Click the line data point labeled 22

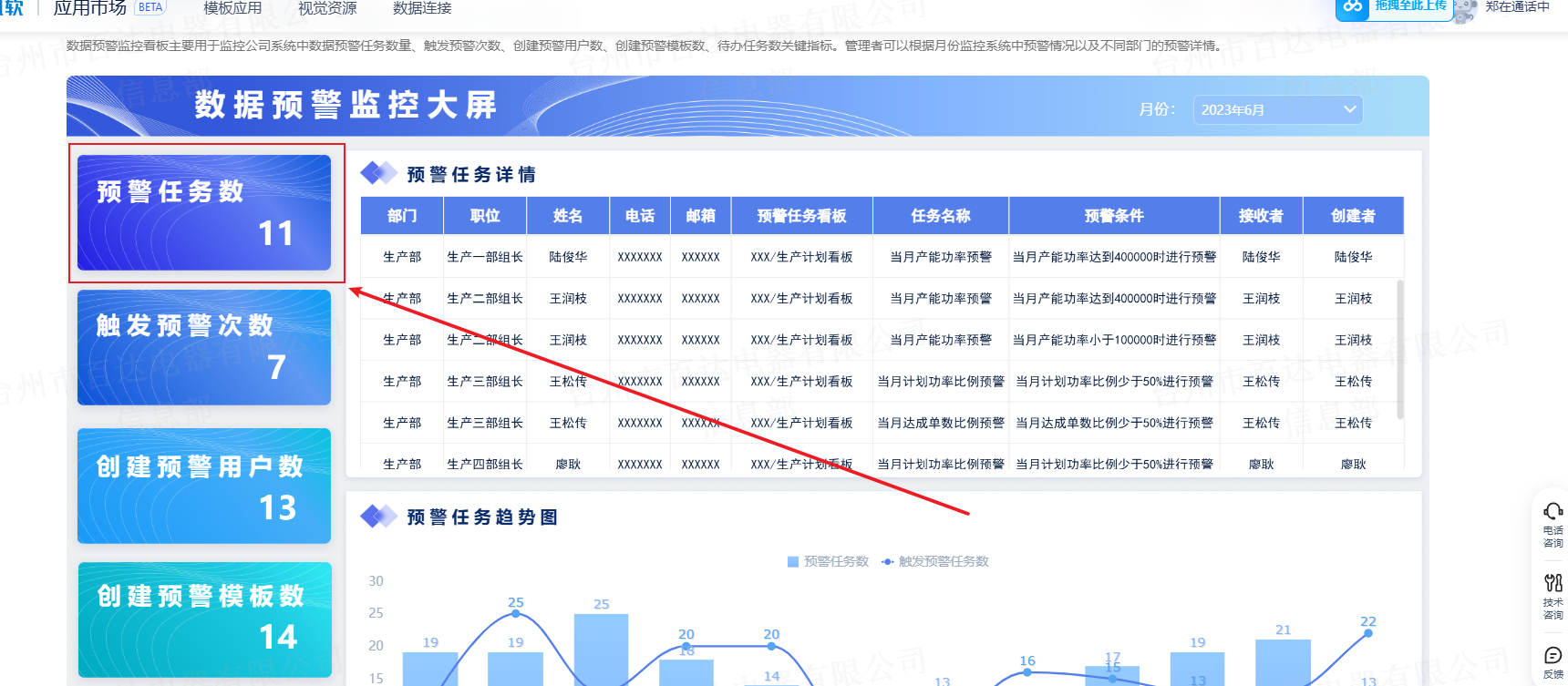point(1368,633)
